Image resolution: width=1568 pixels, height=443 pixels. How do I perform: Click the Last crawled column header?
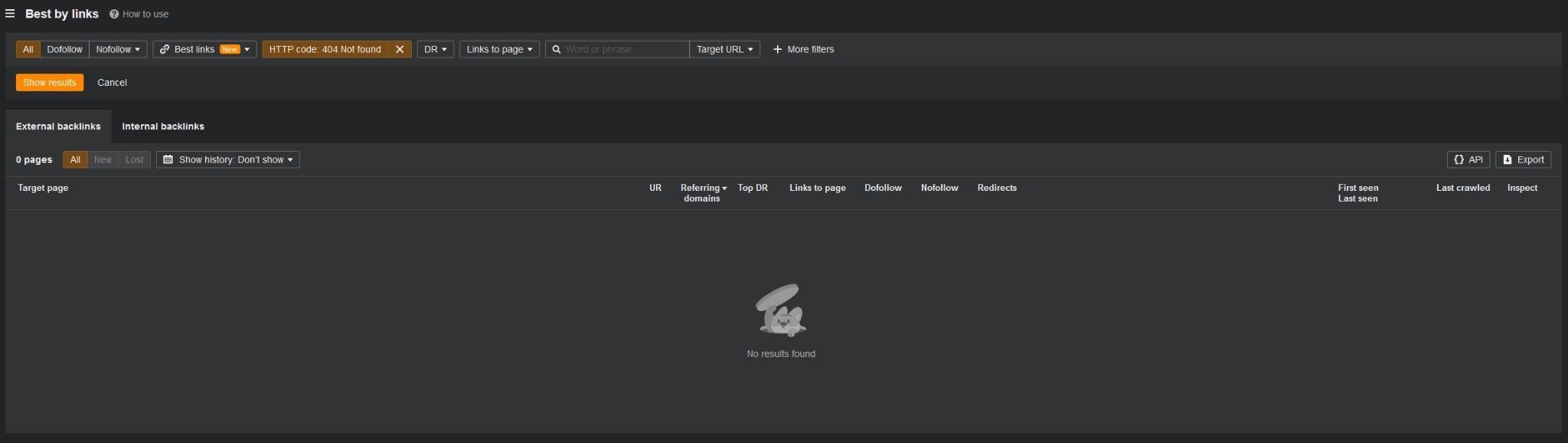(1463, 188)
